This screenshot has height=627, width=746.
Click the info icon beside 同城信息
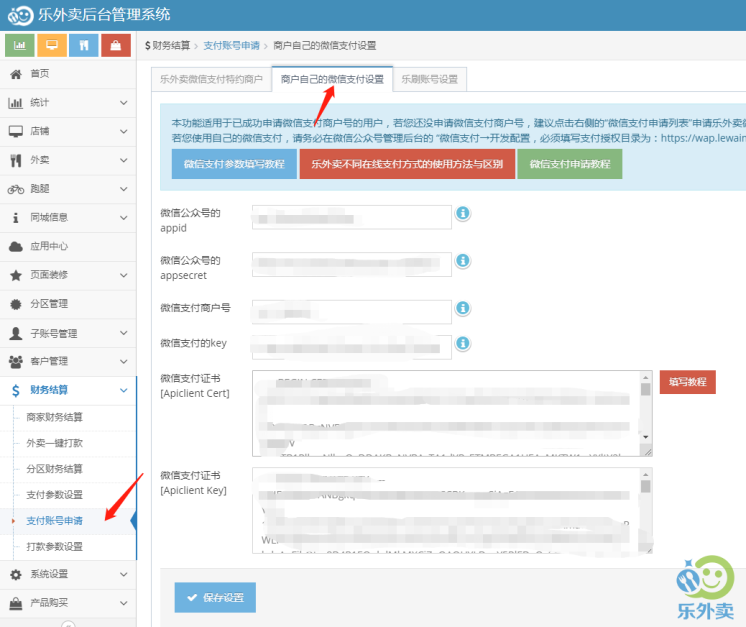tap(16, 218)
